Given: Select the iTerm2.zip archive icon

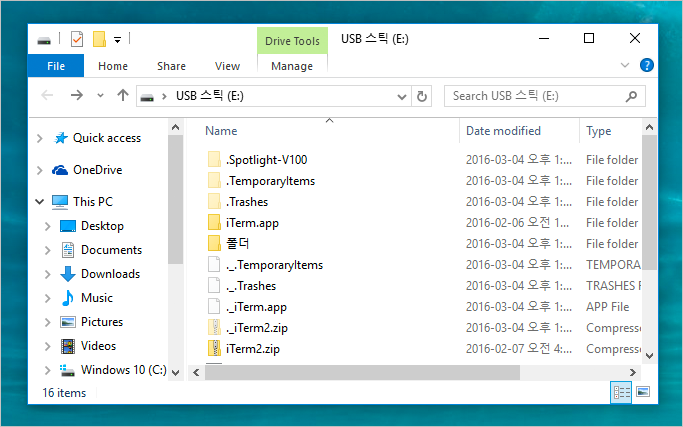Looking at the screenshot, I should [x=214, y=348].
